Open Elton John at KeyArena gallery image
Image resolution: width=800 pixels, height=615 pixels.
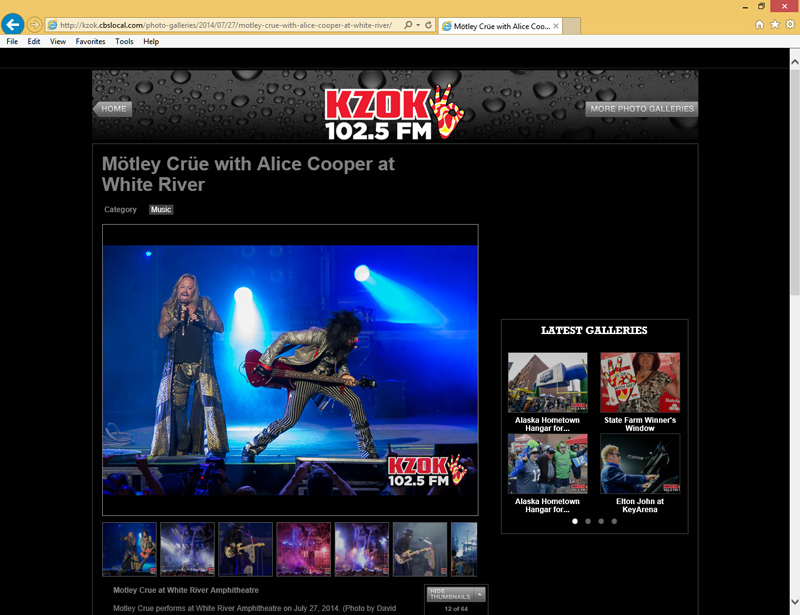coord(640,463)
